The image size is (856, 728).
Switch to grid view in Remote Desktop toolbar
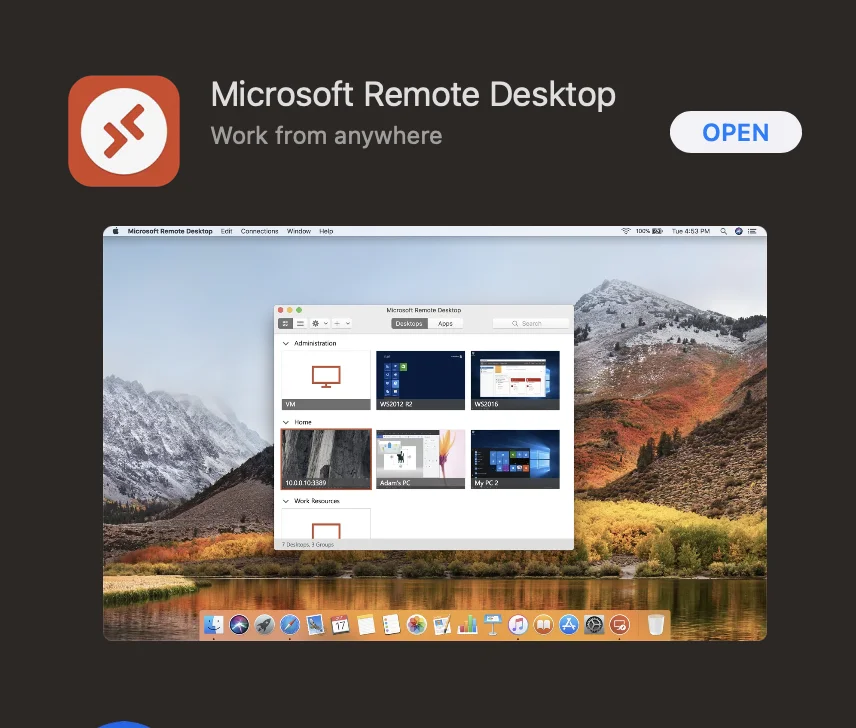(286, 324)
